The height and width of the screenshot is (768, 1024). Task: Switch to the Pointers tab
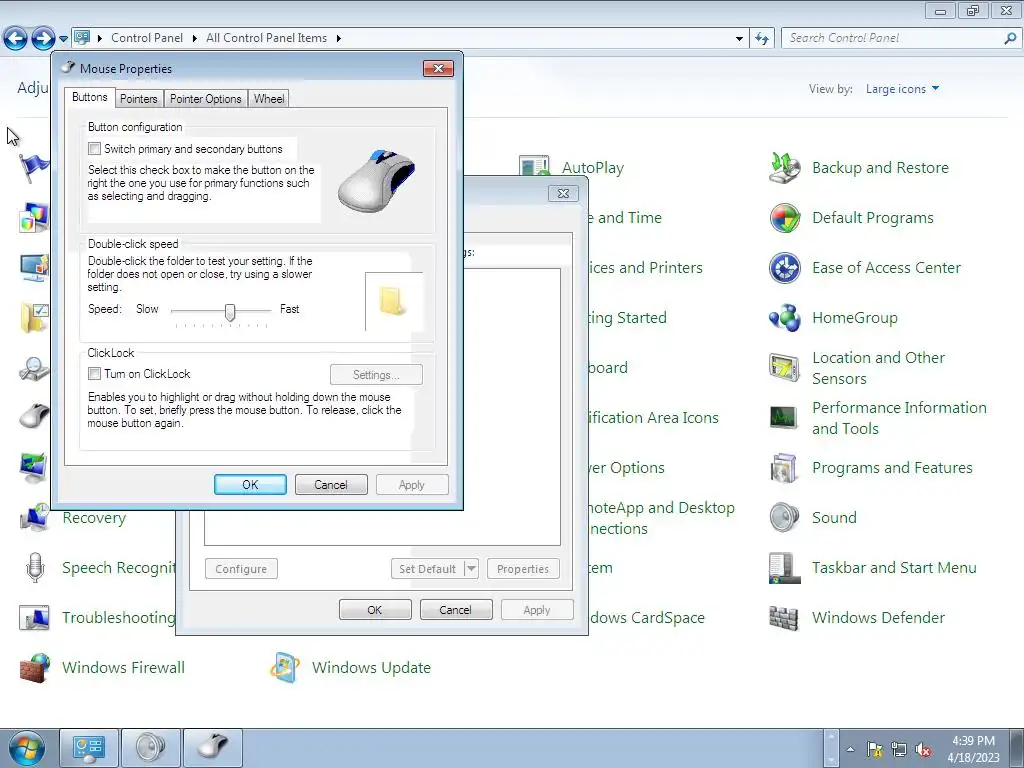[139, 99]
